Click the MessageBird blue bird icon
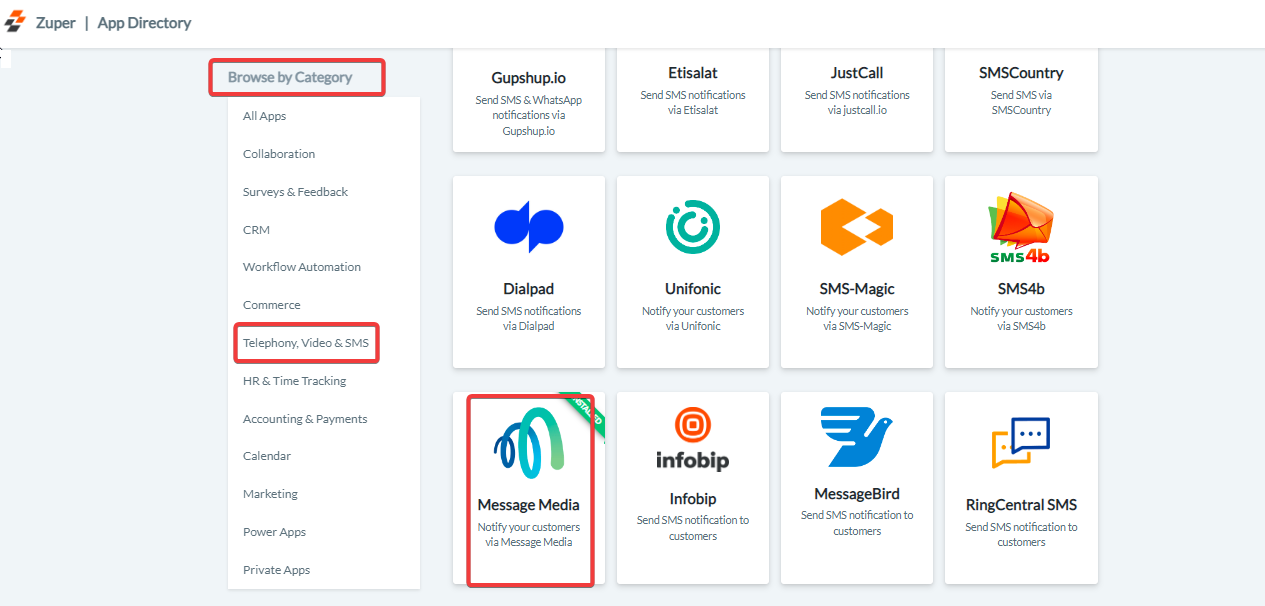Screen dimensions: 1265x606 (x=857, y=437)
